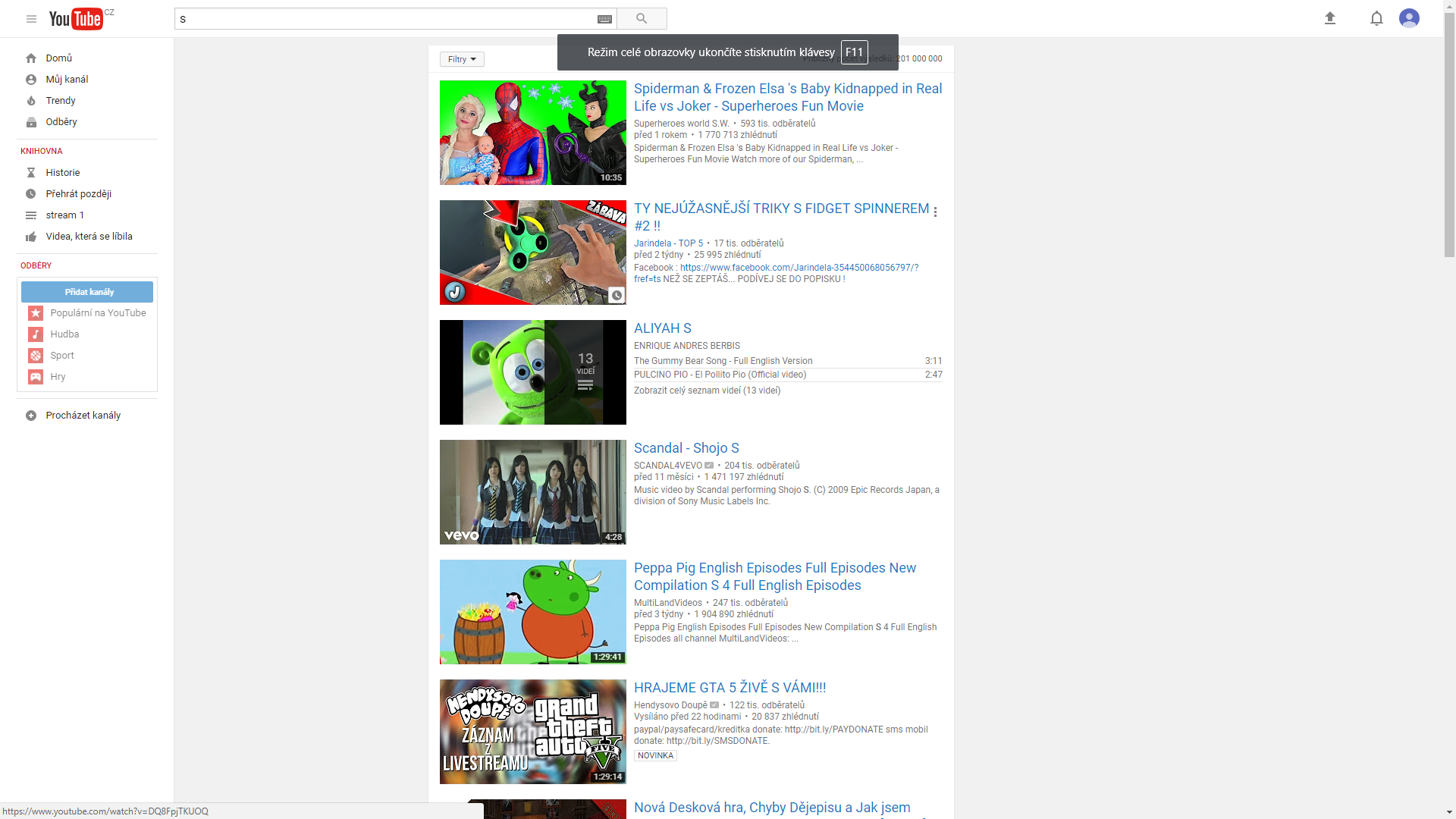
Task: Click Zobrazit celý seznam videí (13 videí)
Action: click(708, 391)
